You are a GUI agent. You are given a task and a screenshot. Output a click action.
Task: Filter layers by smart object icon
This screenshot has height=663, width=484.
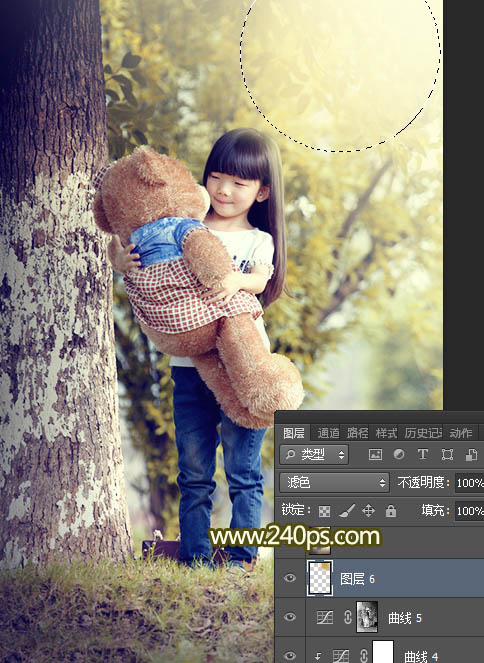(471, 455)
